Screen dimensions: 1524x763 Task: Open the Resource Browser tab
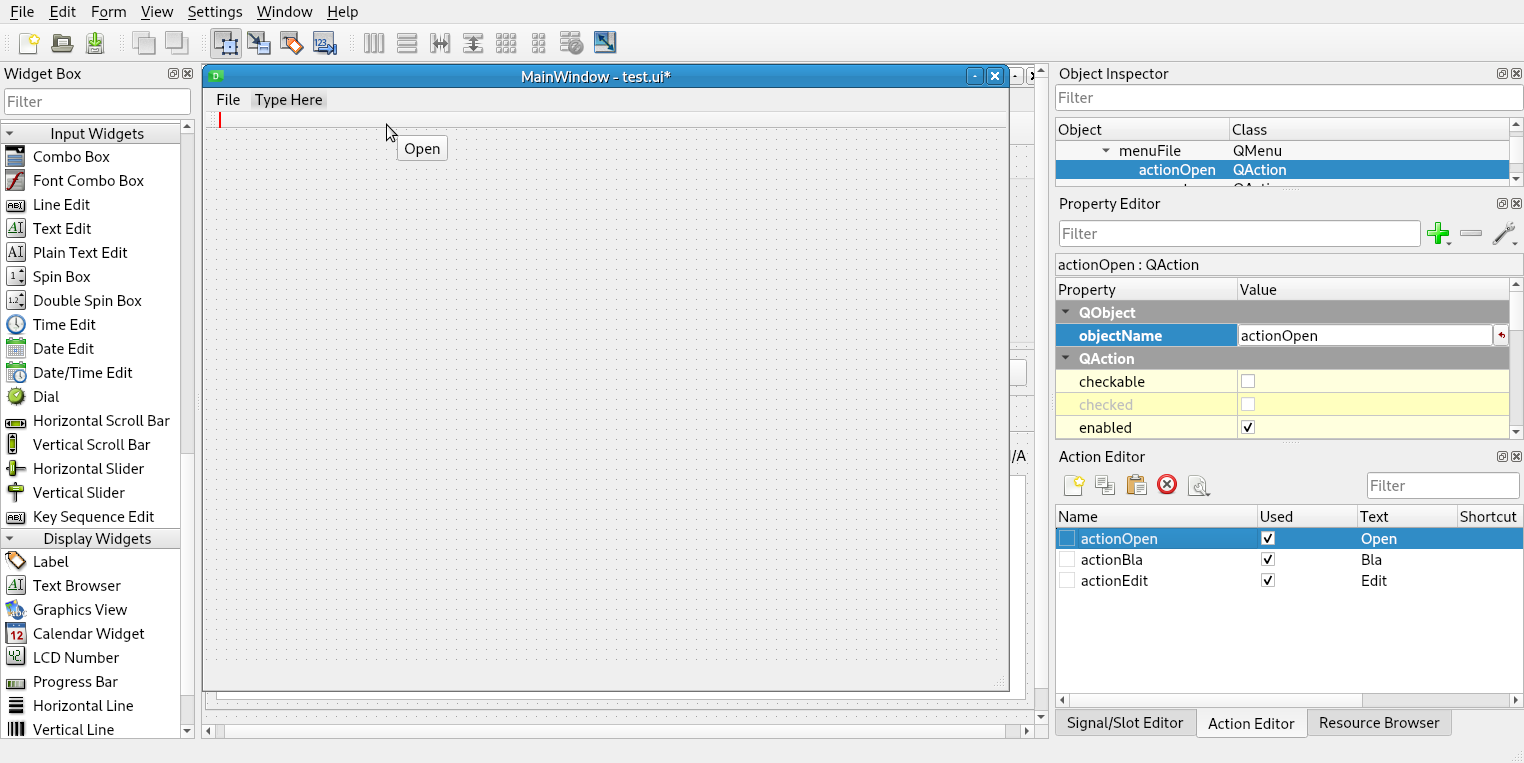tap(1379, 722)
